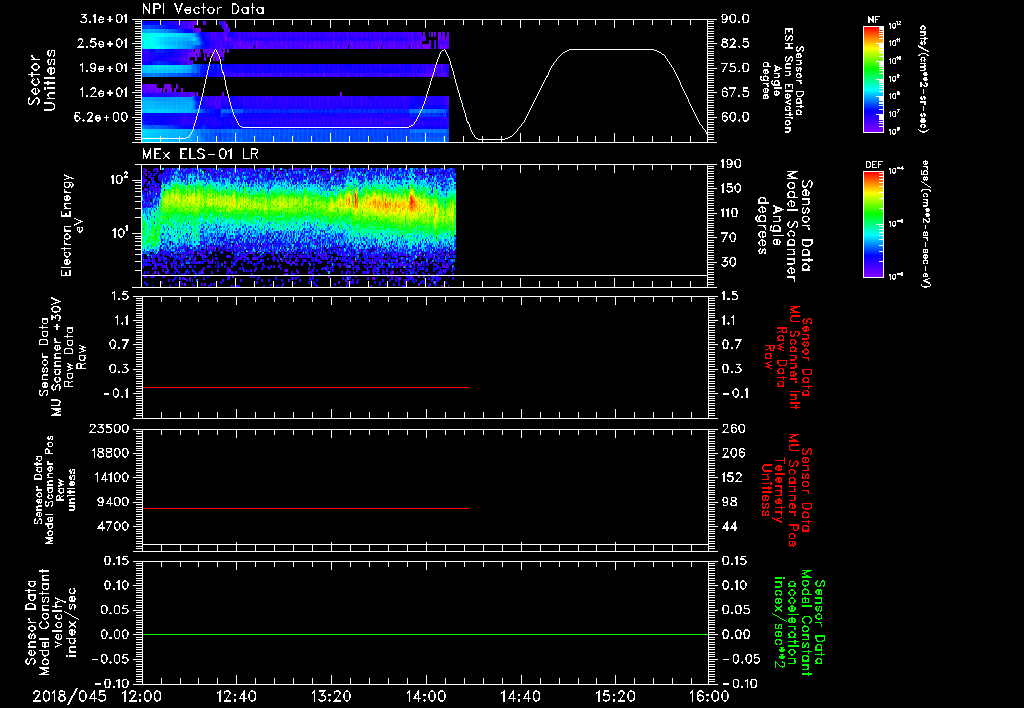1024x708 pixels.
Task: Click the '110' scanner angle tick
Action: click(731, 213)
